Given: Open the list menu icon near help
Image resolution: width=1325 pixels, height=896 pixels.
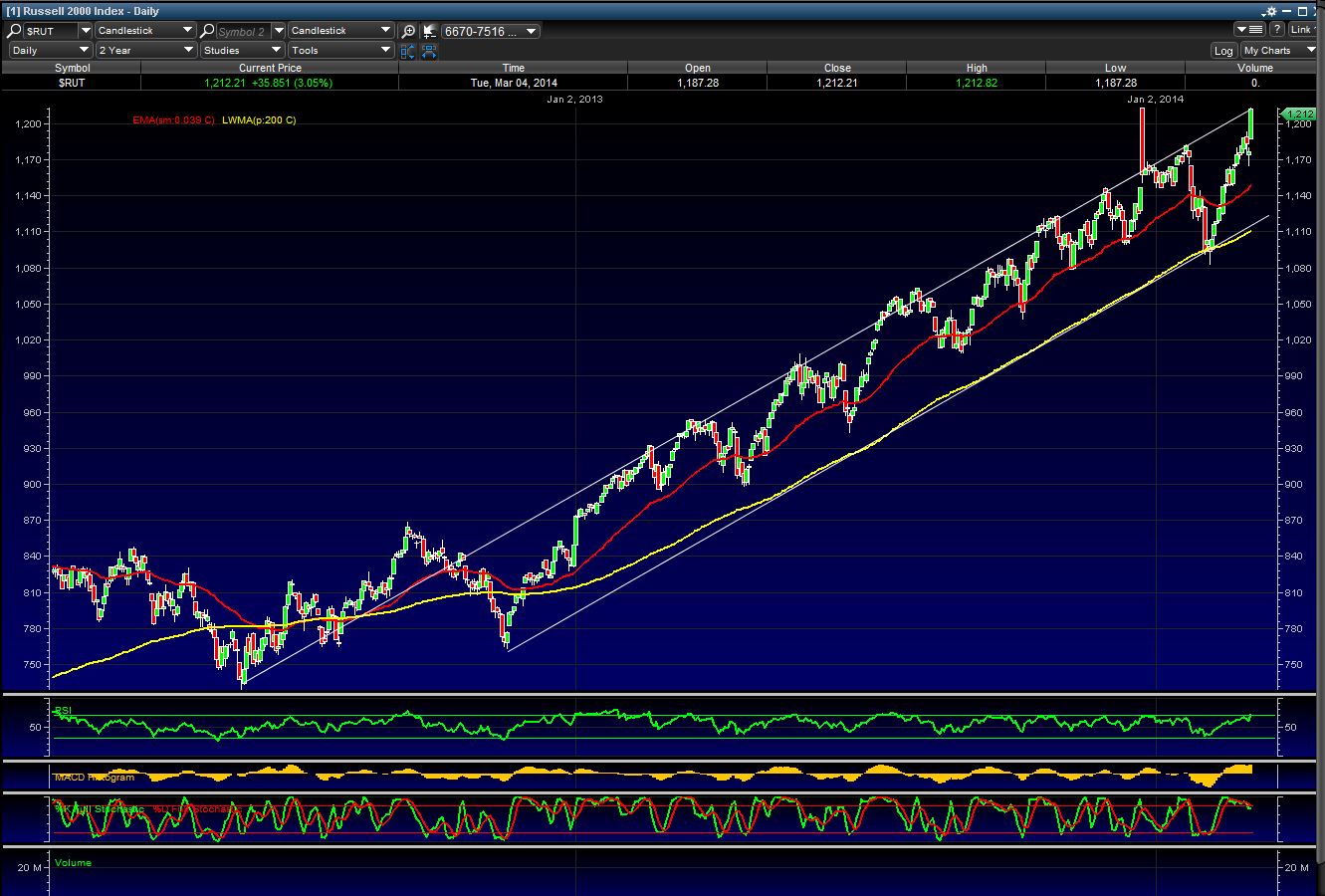Looking at the screenshot, I should pos(1248,30).
